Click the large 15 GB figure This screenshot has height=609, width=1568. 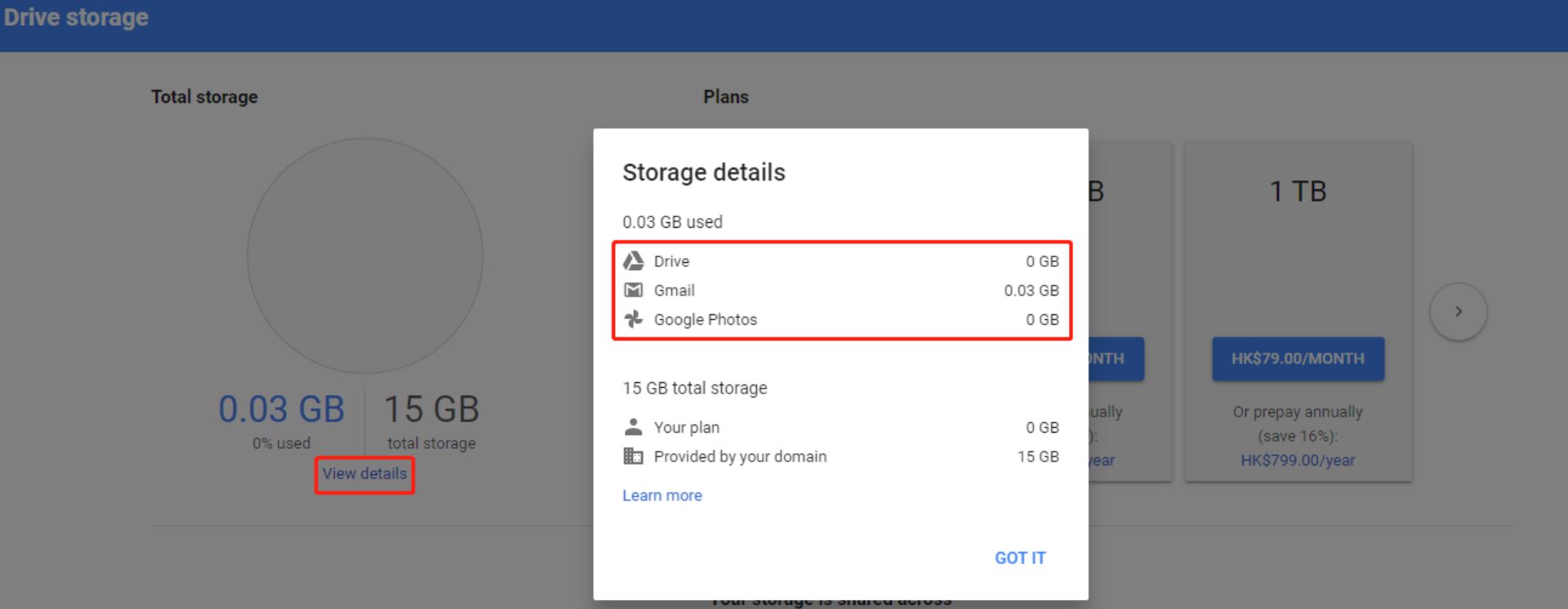tap(431, 409)
